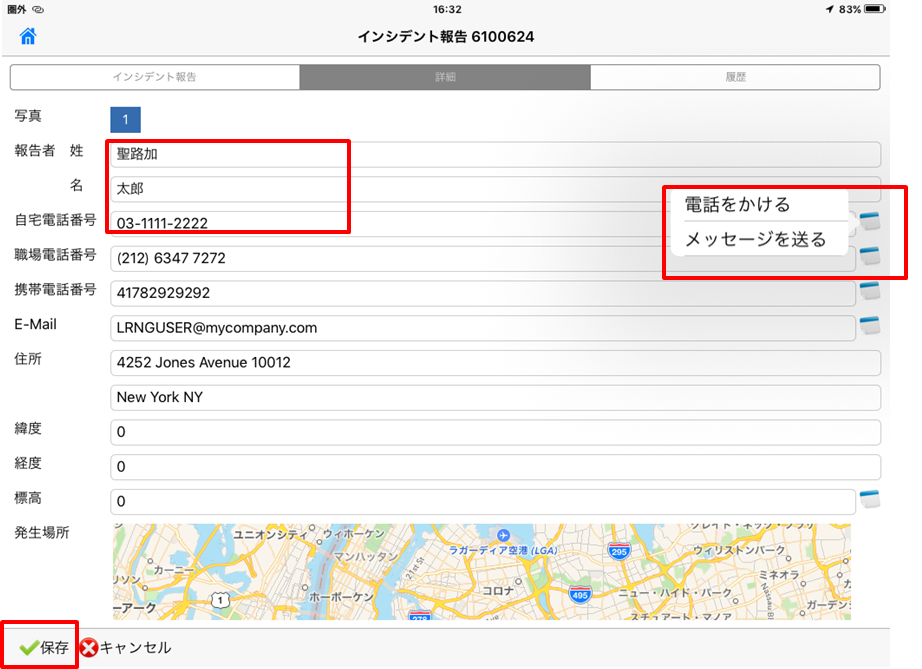Open the 履歴 tab
The width and height of the screenshot is (922, 669).
click(735, 77)
